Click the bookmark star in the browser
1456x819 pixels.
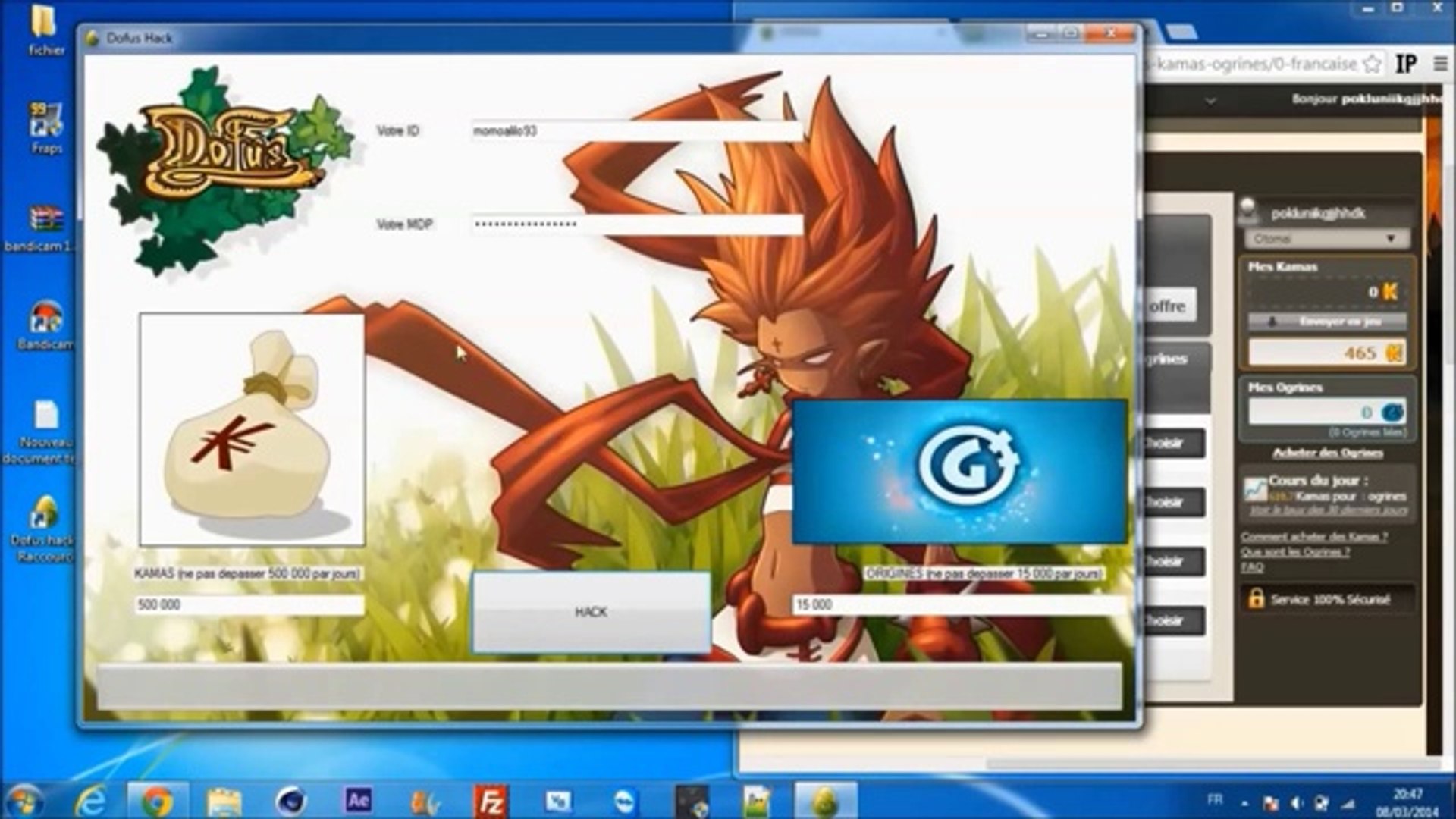coord(1372,64)
